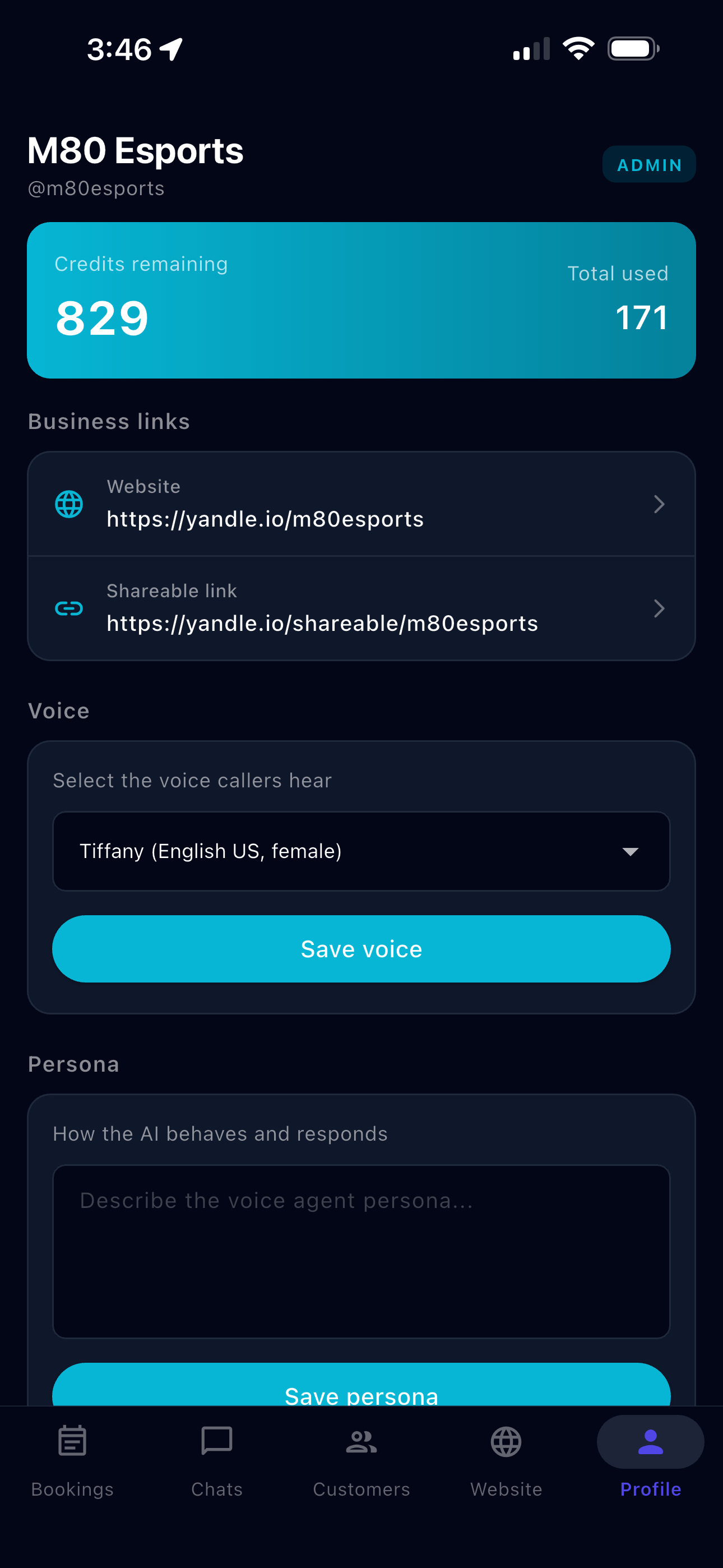Expand the Website link chevron
Viewport: 723px width, 1568px height.
[659, 504]
